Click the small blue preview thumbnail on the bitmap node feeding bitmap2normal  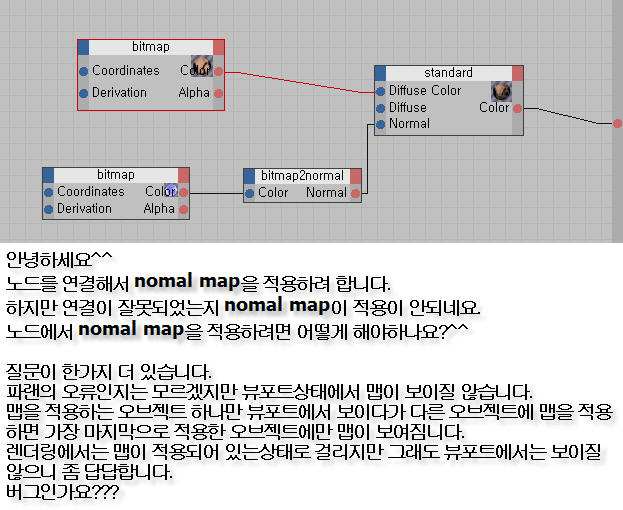pos(171,189)
